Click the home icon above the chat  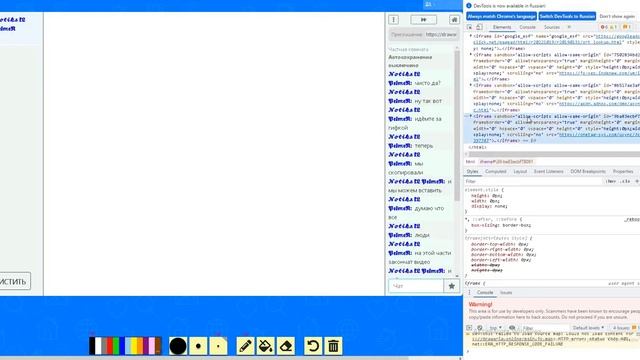[x=454, y=20]
